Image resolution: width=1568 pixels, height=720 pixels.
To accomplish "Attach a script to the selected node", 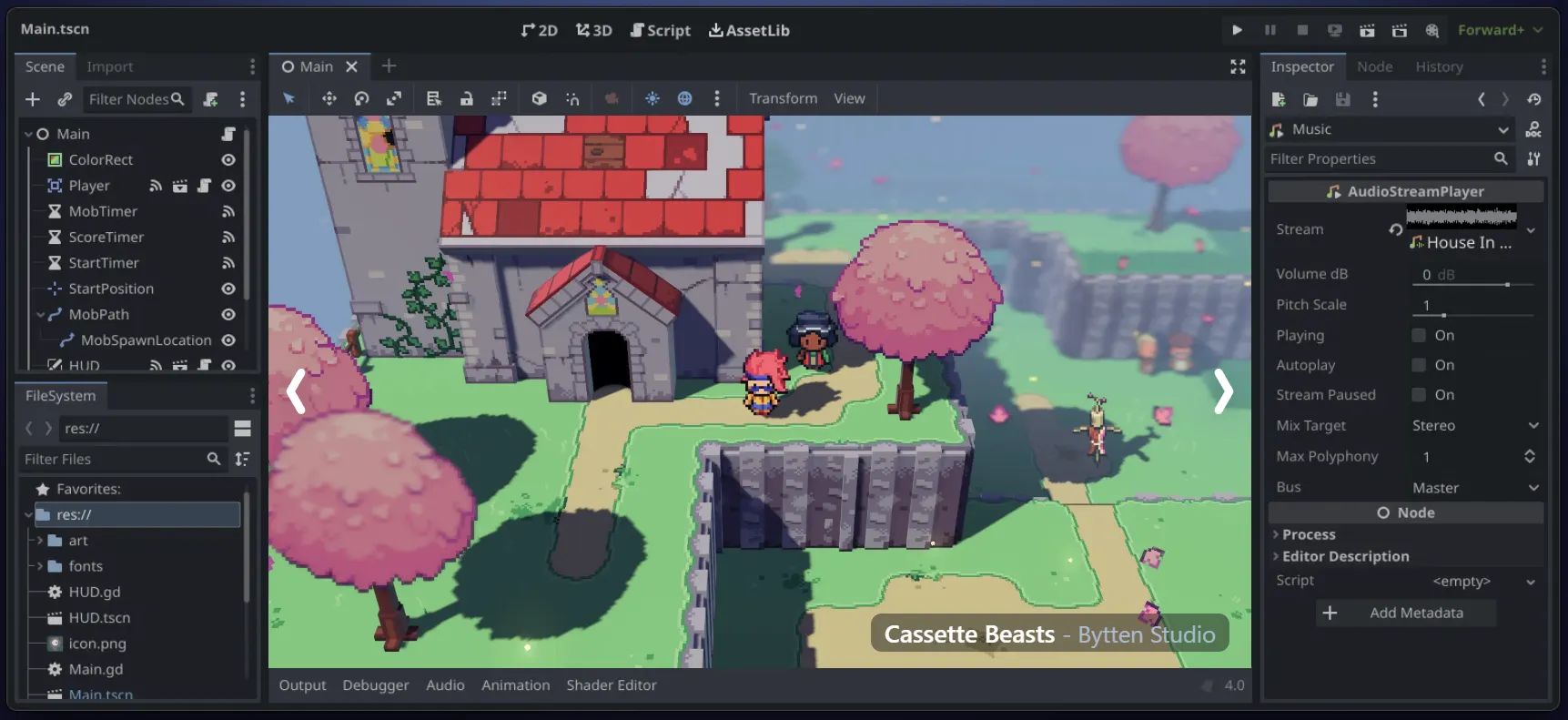I will (210, 99).
